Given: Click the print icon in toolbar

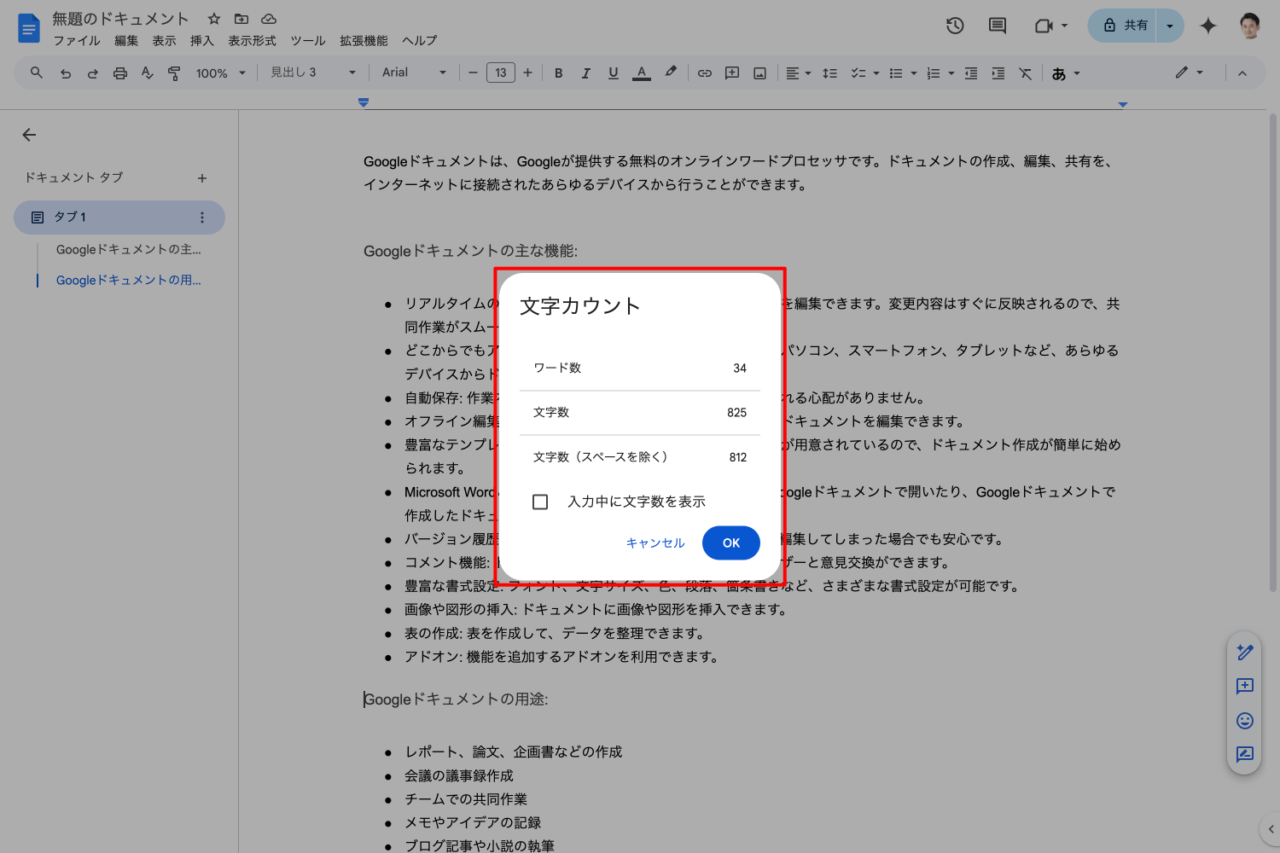Looking at the screenshot, I should point(120,73).
